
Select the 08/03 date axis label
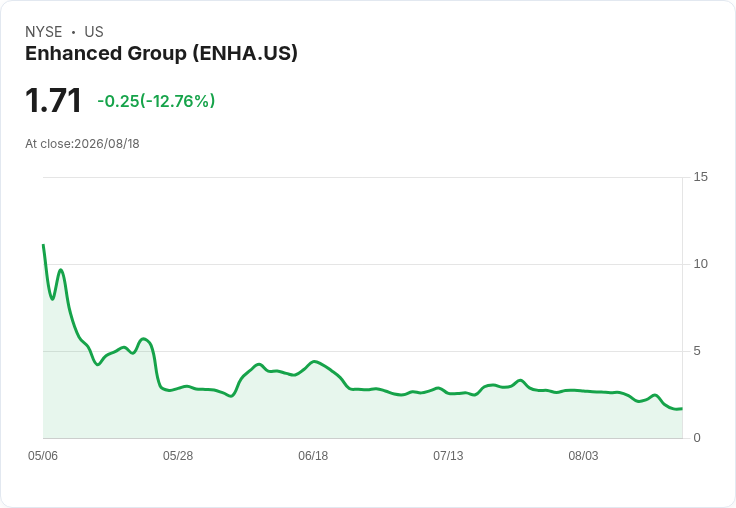(x=583, y=455)
